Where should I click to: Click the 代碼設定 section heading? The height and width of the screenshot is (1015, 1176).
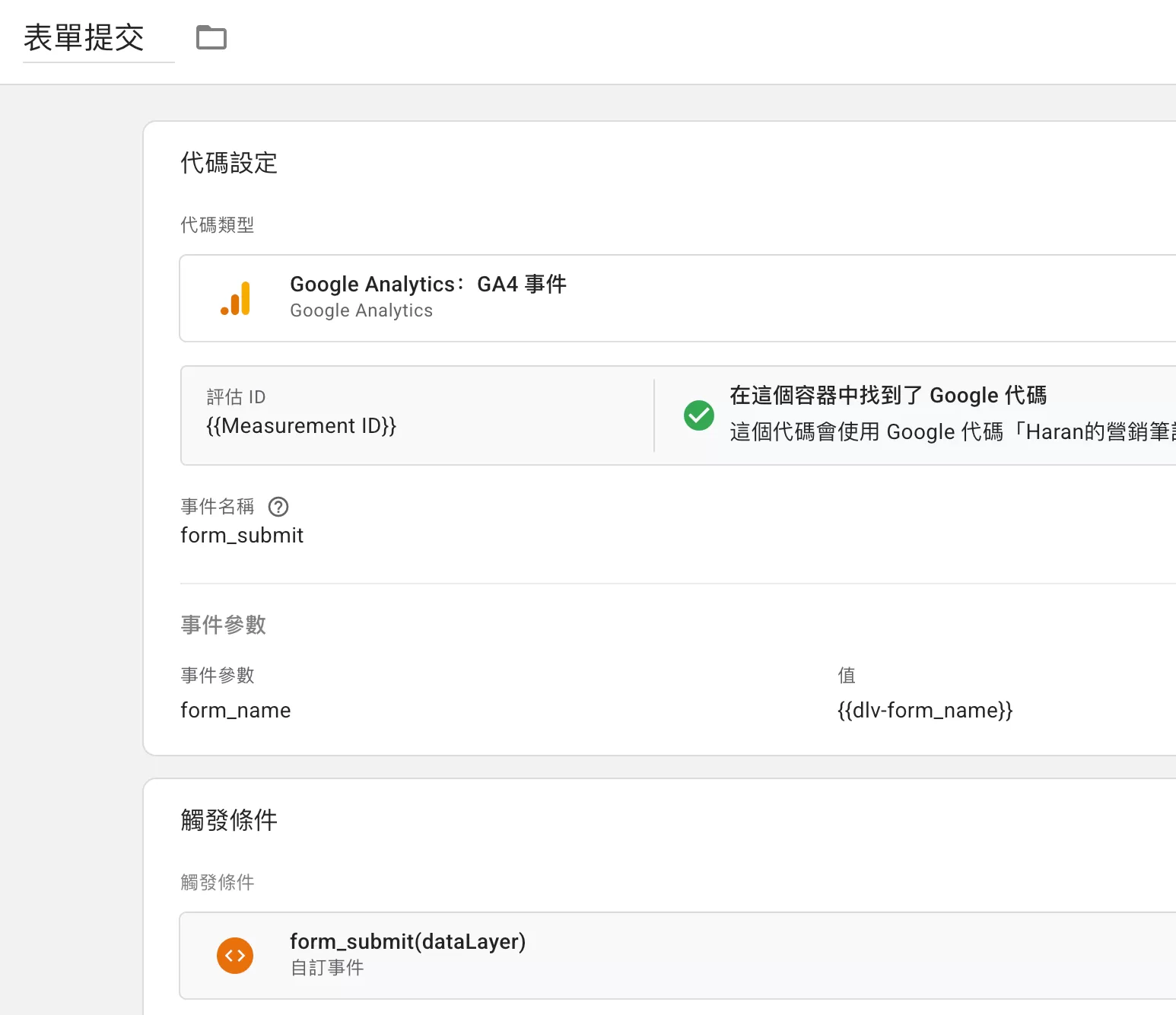pos(229,163)
